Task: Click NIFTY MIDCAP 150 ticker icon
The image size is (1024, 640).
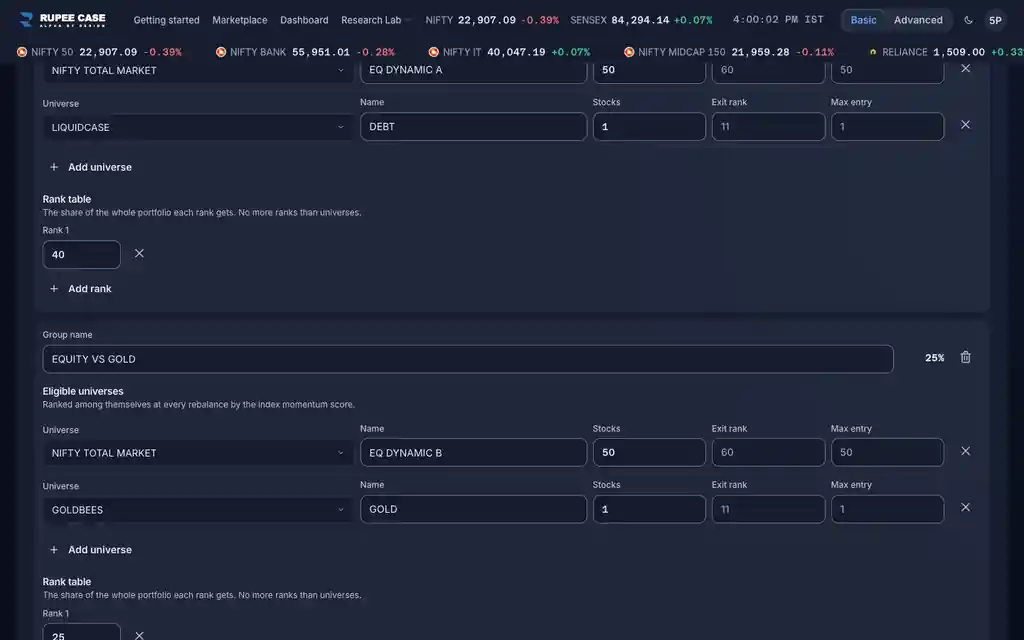Action: pyautogui.click(x=629, y=52)
